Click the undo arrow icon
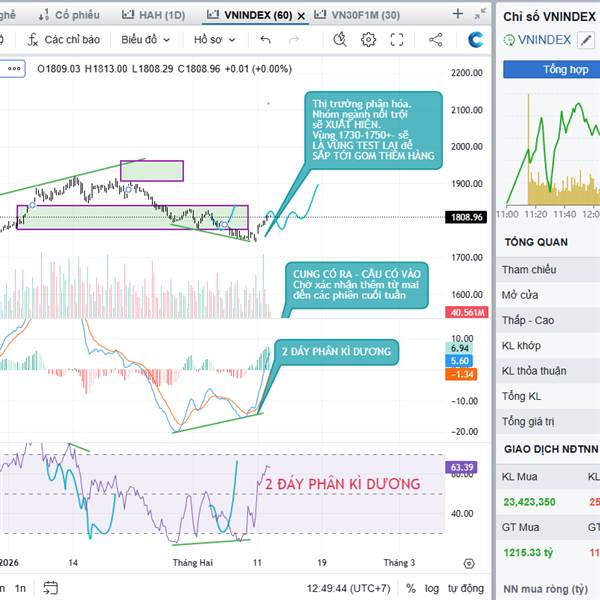Screen dimensions: 600x600 tap(265, 39)
